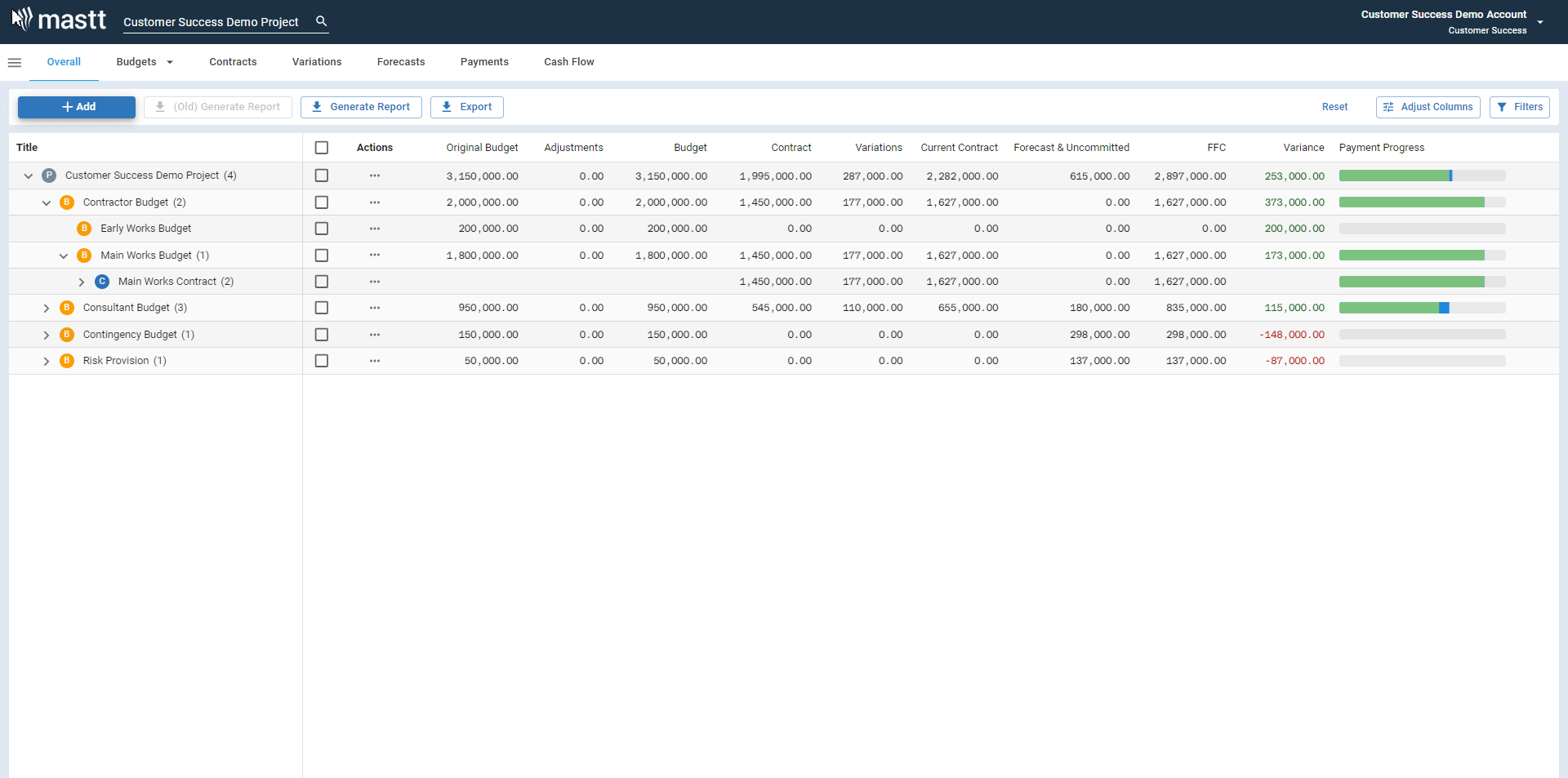Open the Filters panel

pos(1520,107)
